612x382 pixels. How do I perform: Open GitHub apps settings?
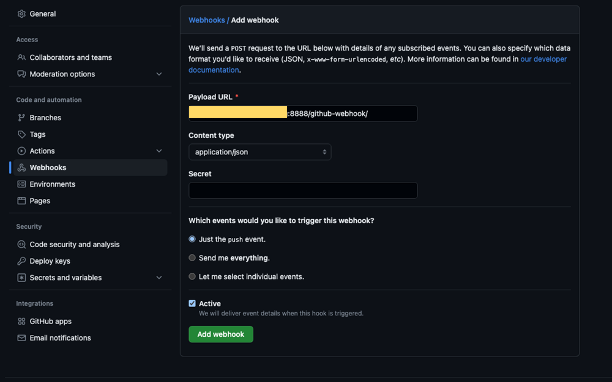tap(50, 322)
